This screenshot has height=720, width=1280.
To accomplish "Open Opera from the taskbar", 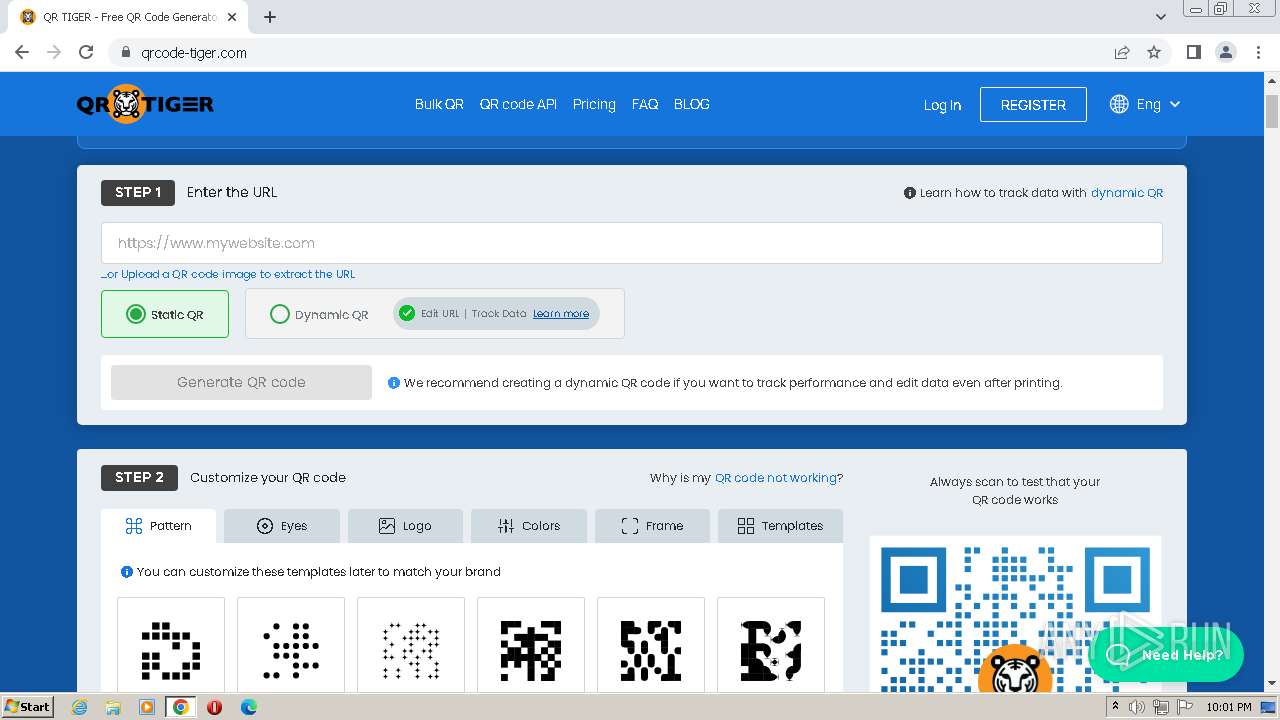I will [x=214, y=707].
